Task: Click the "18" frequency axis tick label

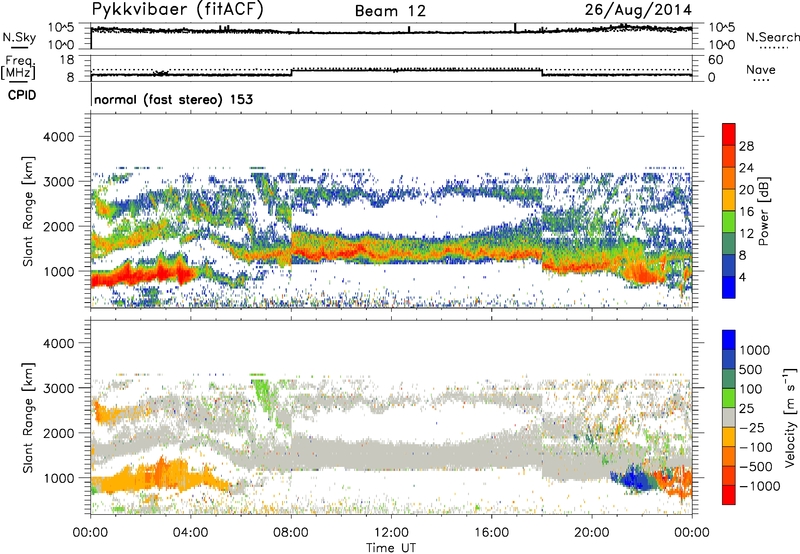Action: click(x=66, y=60)
